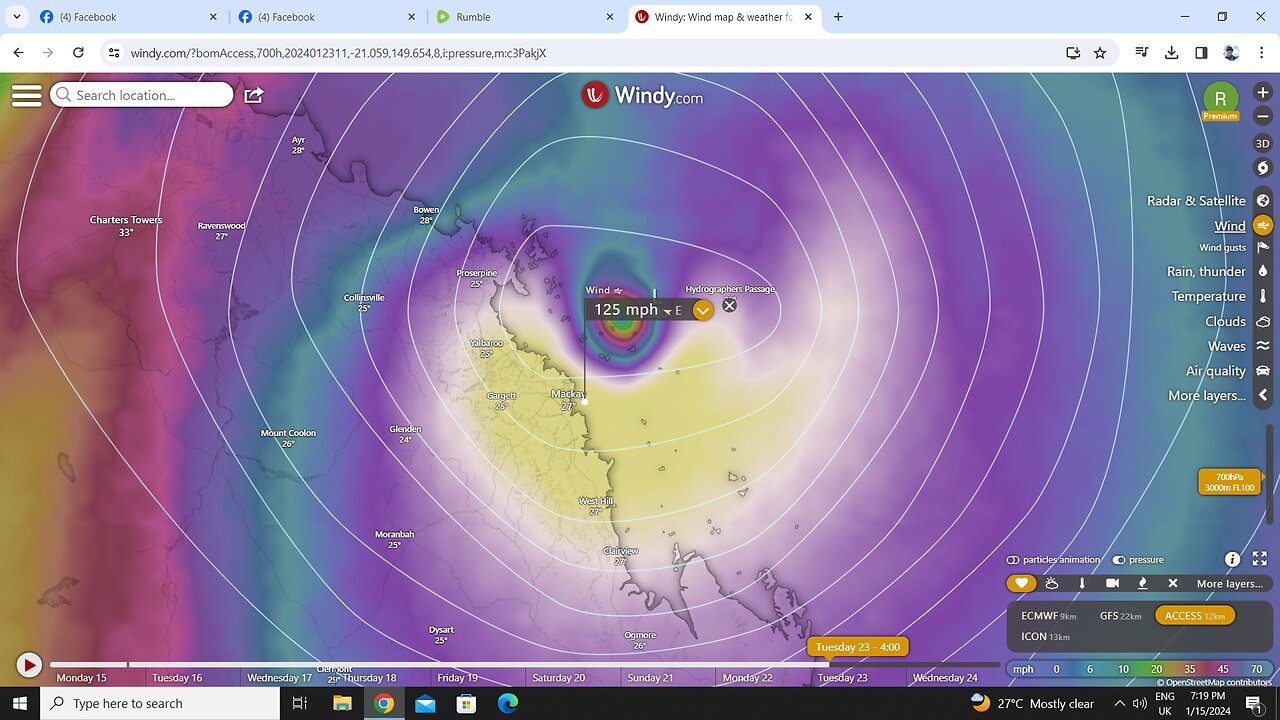Hide points of interest with X
The image size is (1280, 720).
click(x=1173, y=584)
